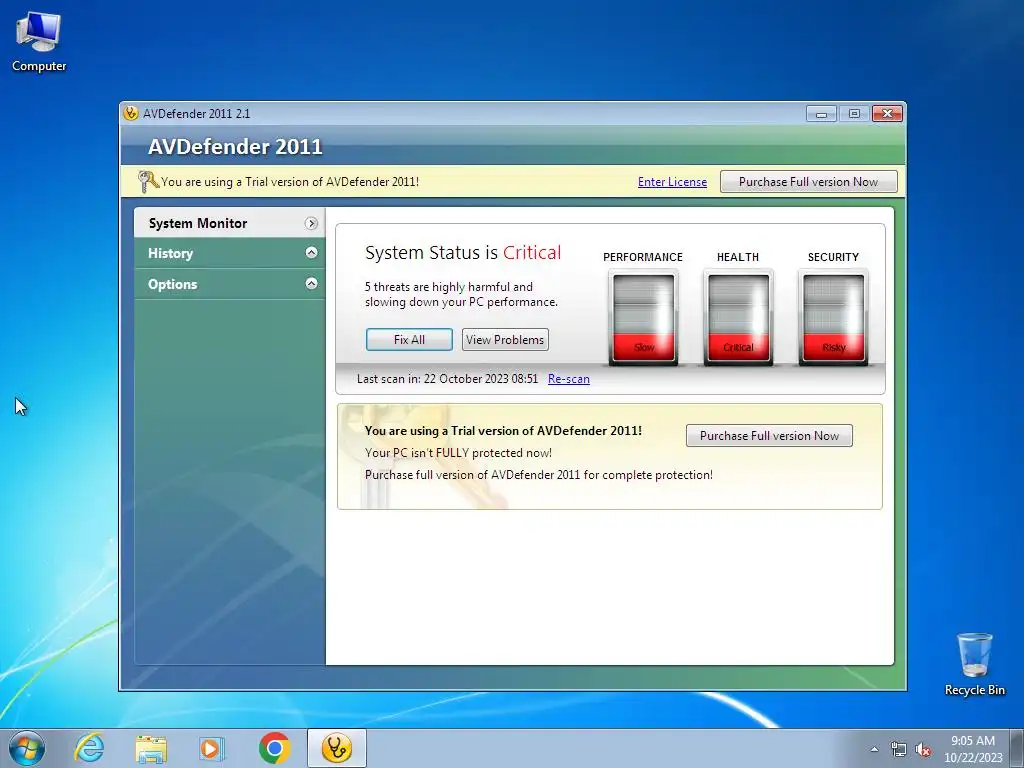Select the System Monitor tab
The width and height of the screenshot is (1024, 768).
click(229, 223)
